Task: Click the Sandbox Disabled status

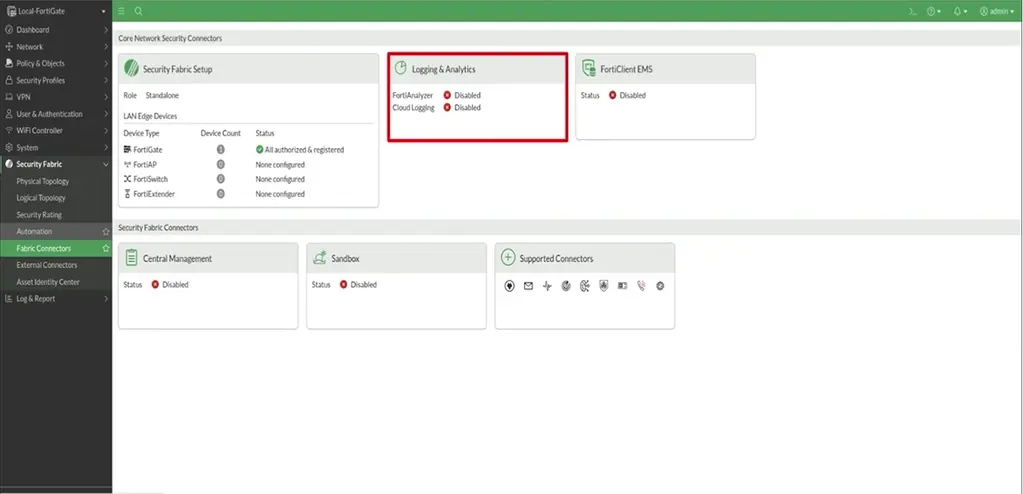Action: click(x=358, y=285)
